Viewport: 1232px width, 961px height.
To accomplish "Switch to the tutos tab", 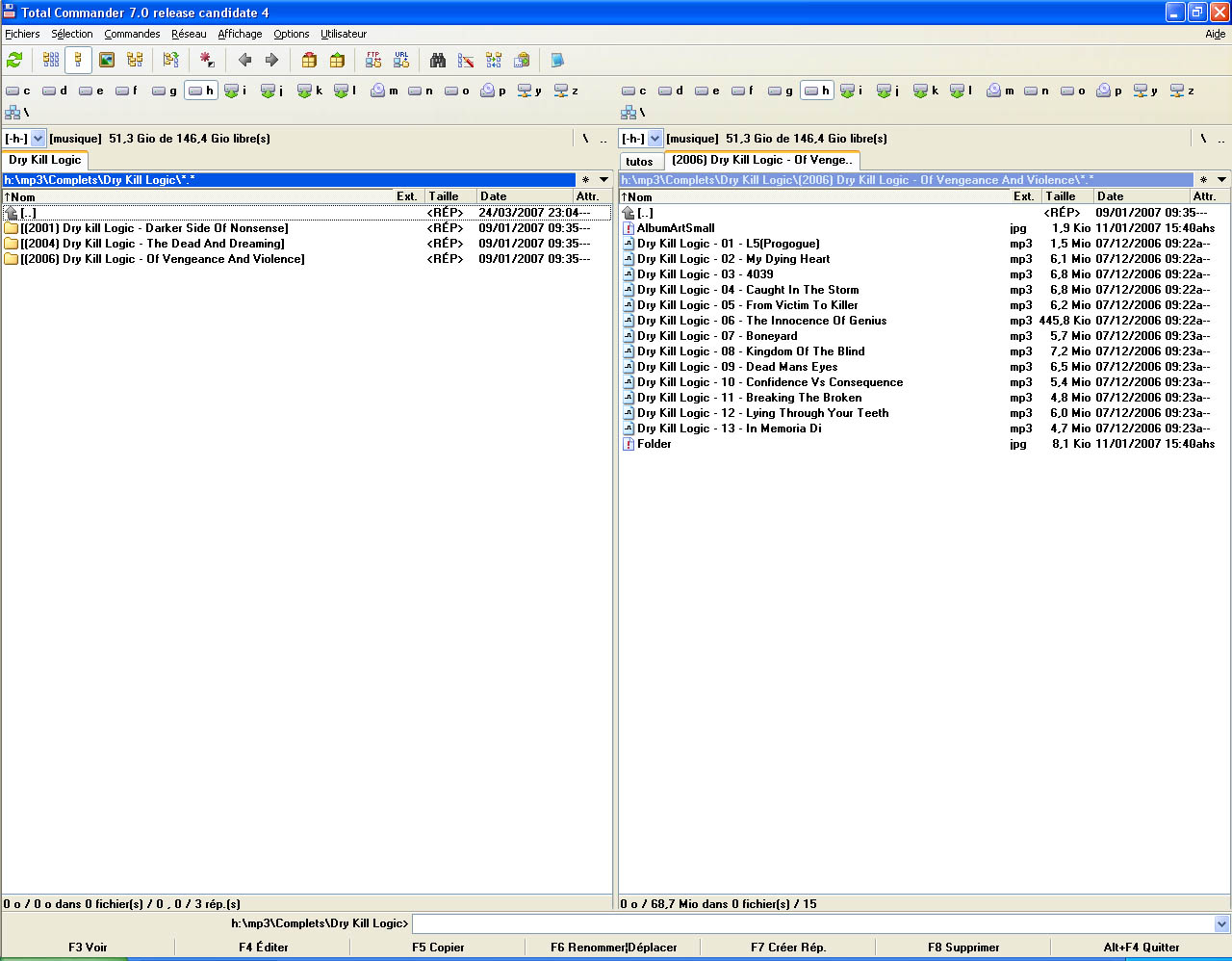I will (x=639, y=161).
